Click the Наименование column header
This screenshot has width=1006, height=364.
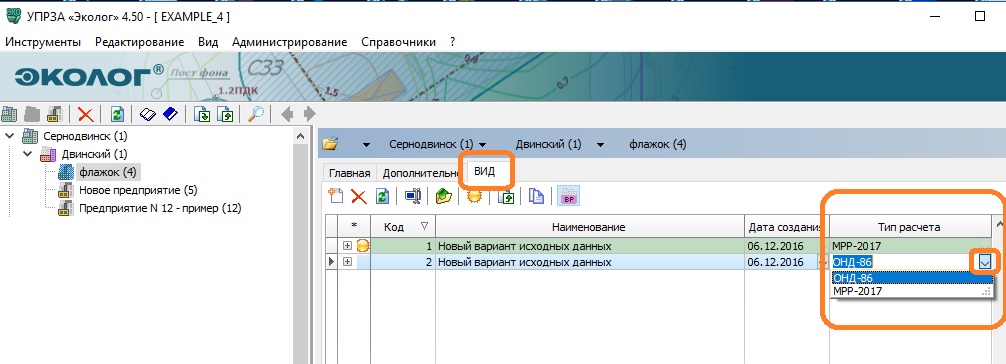point(590,227)
